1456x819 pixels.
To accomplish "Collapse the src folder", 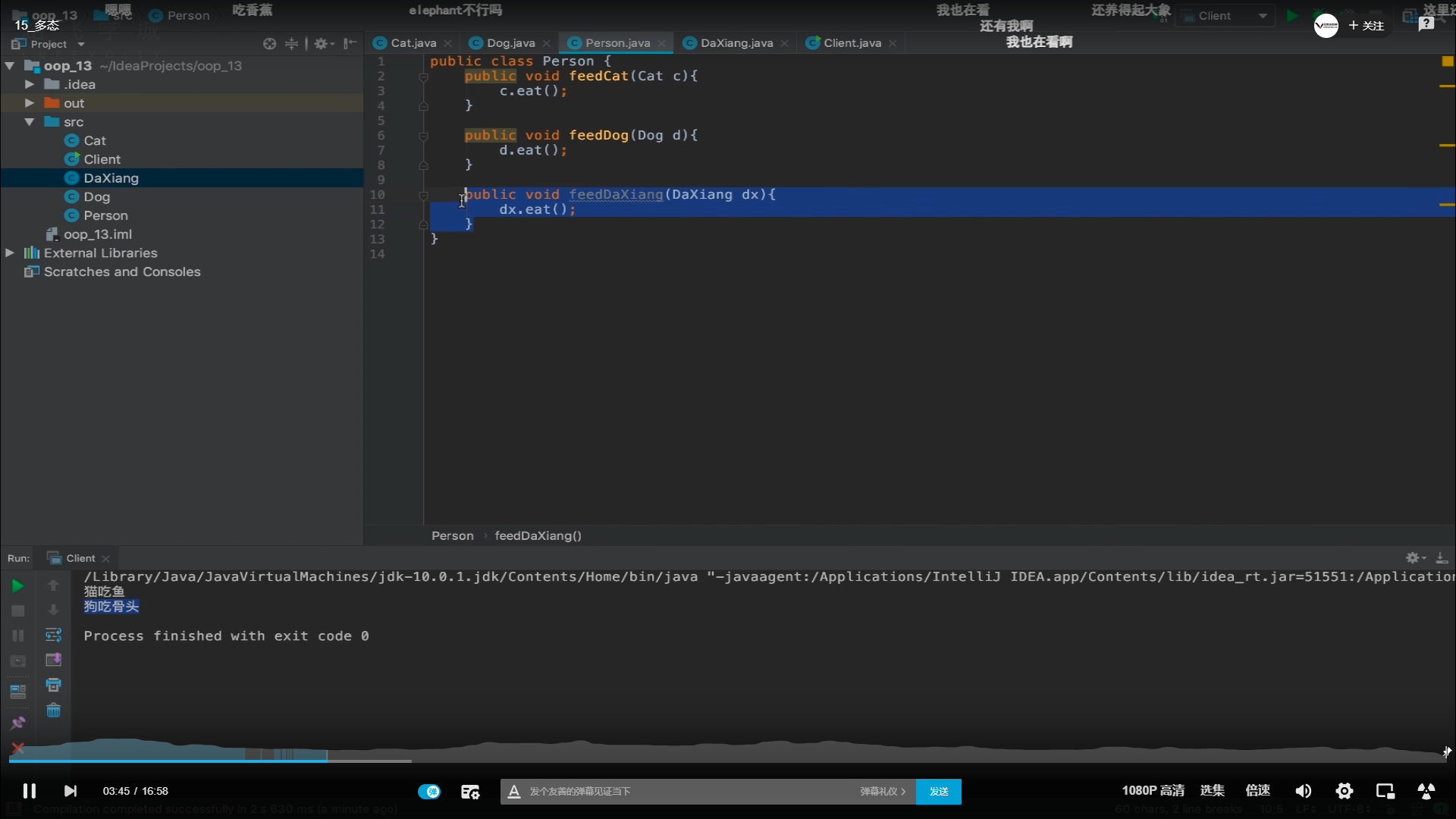I will (30, 121).
